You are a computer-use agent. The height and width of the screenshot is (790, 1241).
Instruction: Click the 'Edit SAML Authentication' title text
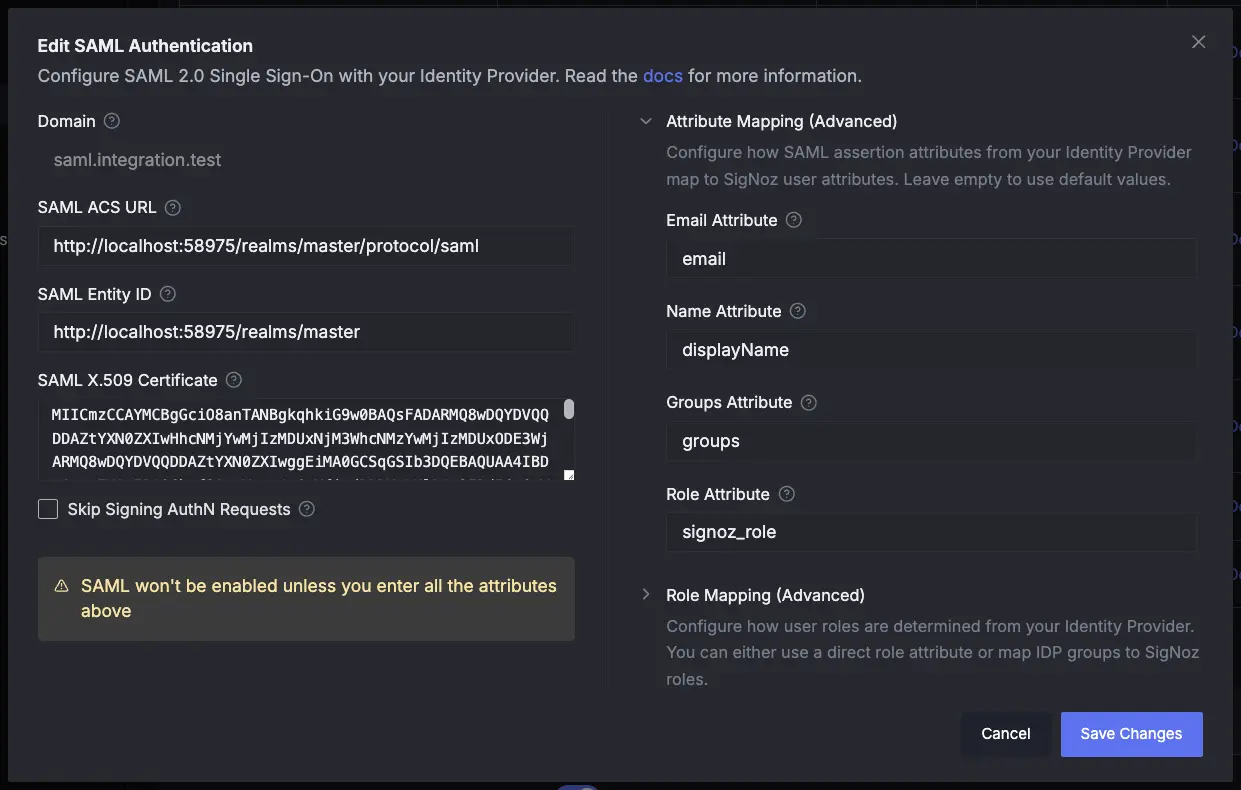pos(145,46)
